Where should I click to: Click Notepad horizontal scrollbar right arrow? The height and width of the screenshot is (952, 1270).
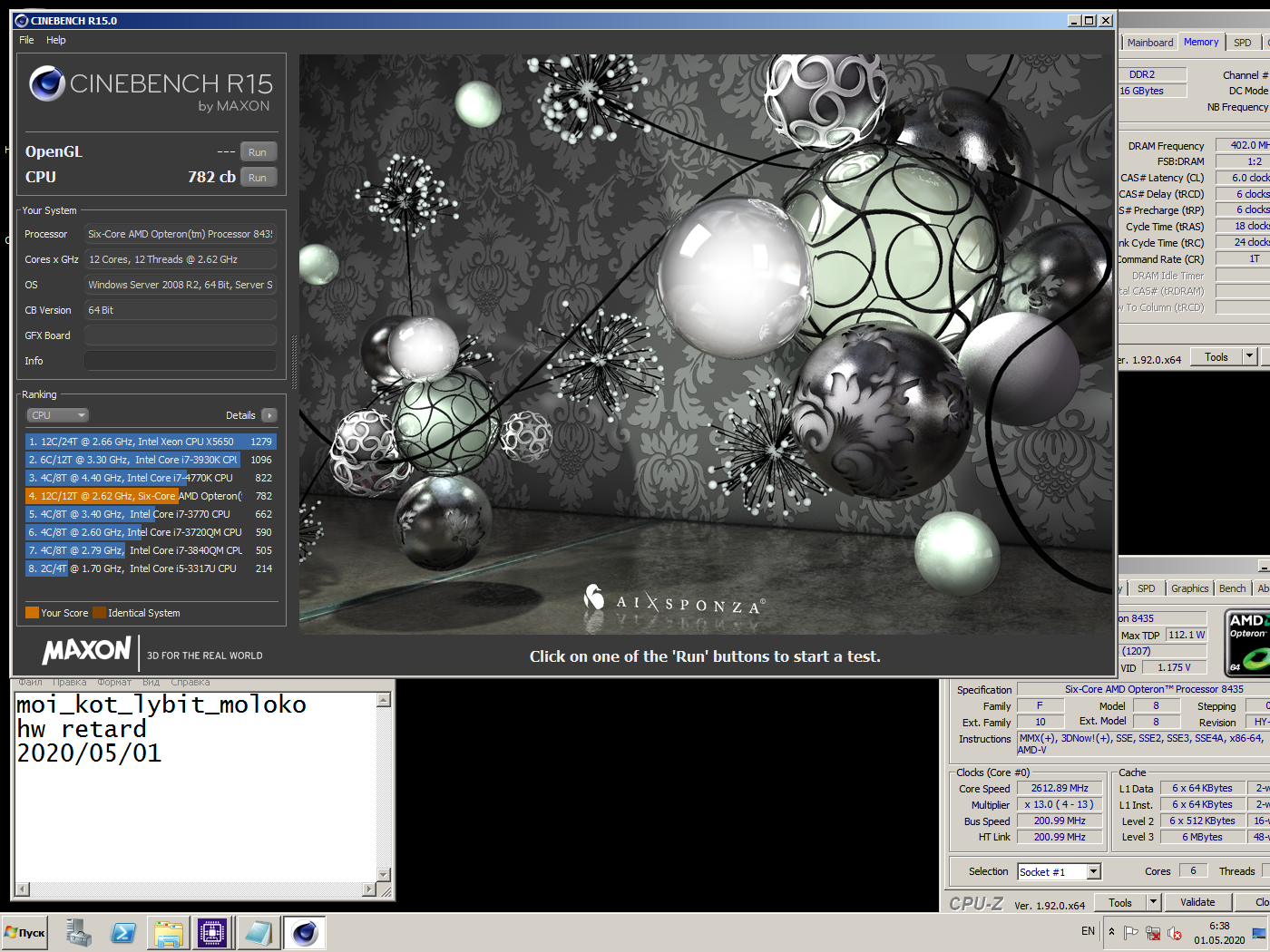pyautogui.click(x=368, y=889)
